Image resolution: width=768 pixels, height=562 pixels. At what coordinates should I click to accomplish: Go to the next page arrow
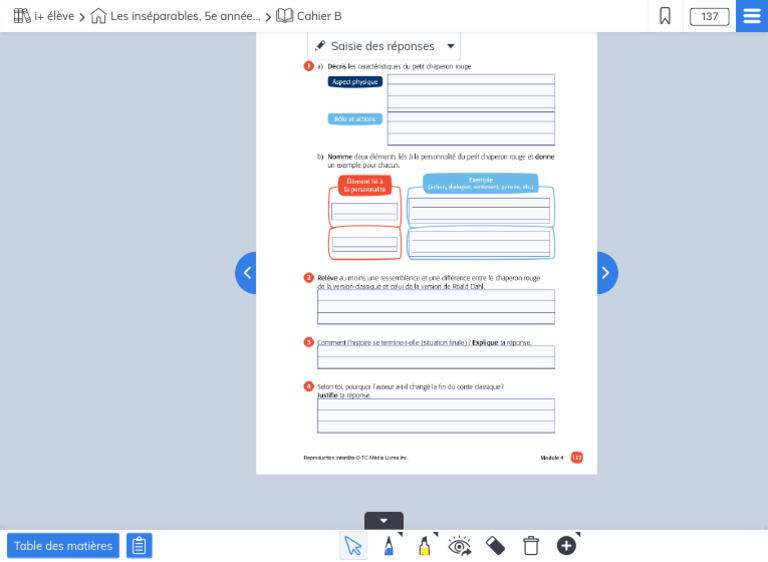[x=607, y=273]
